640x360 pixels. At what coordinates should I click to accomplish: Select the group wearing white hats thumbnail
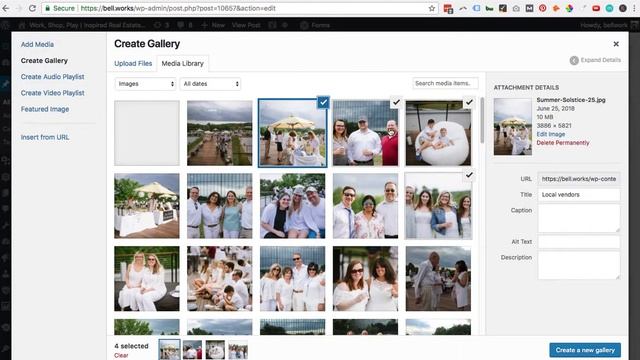(x=292, y=206)
